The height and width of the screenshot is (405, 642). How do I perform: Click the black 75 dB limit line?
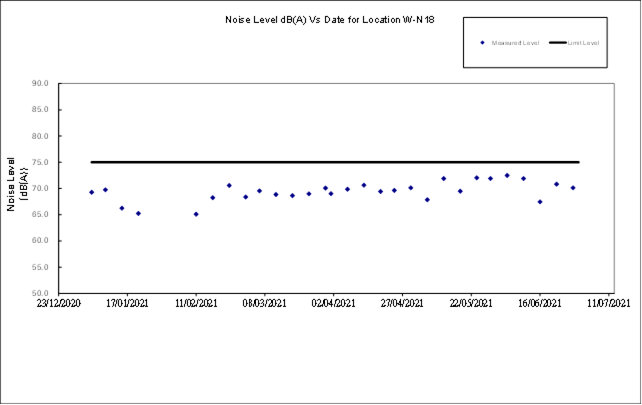pos(335,162)
